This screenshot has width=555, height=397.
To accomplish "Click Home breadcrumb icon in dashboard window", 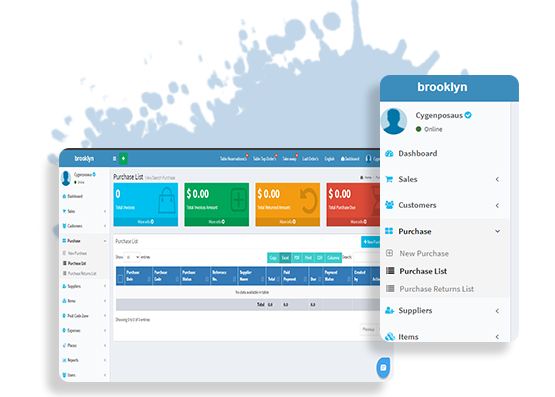I will point(362,177).
